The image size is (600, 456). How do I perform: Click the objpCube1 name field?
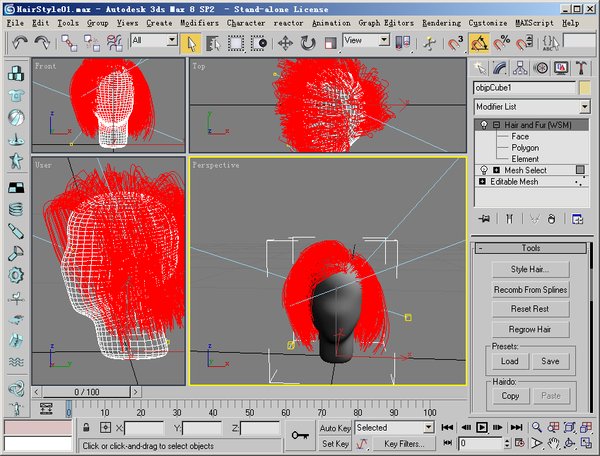click(524, 87)
